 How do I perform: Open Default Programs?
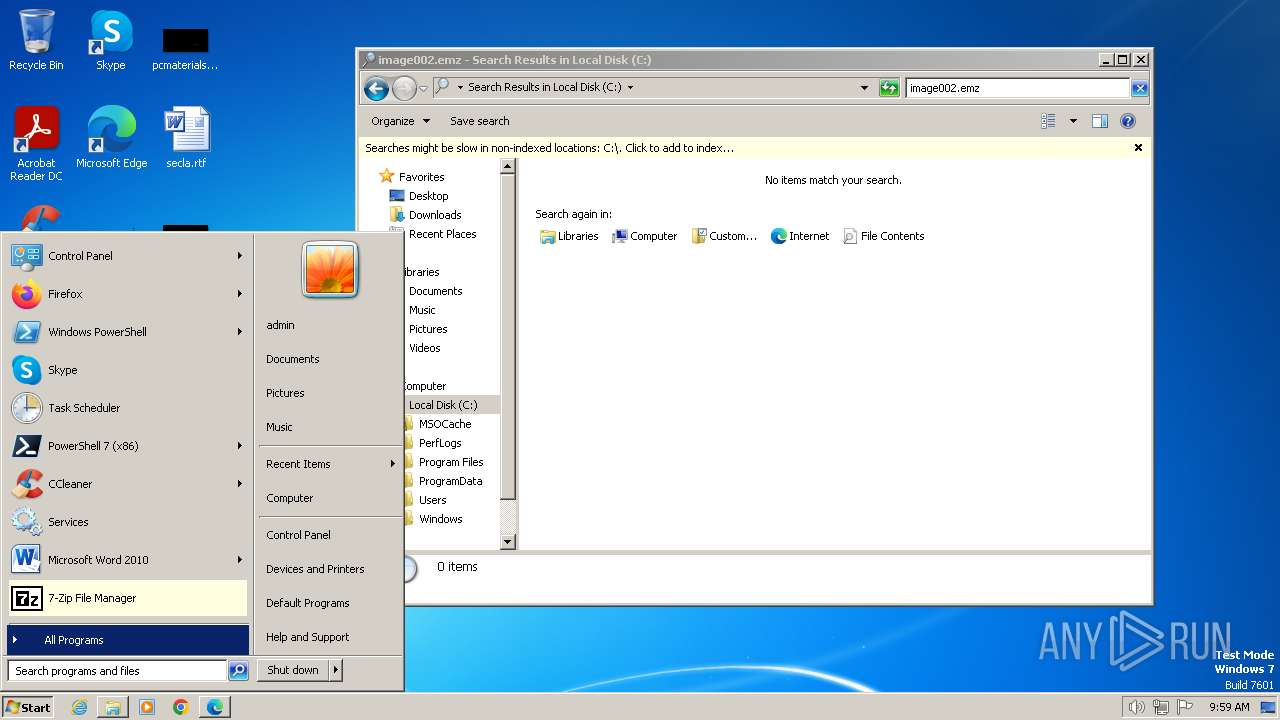click(330, 603)
